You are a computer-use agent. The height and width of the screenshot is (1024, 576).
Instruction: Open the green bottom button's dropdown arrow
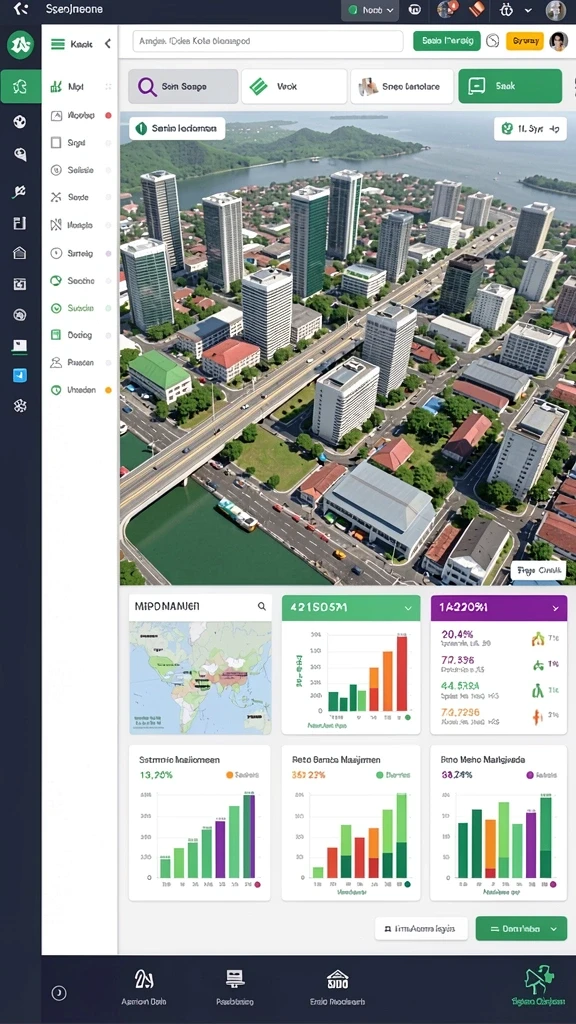tap(554, 928)
